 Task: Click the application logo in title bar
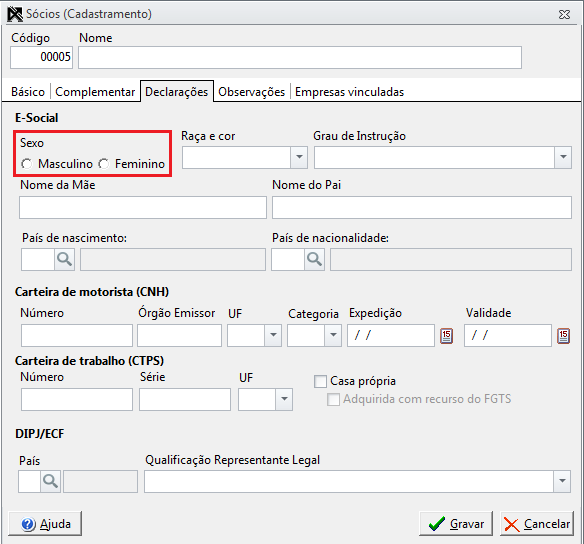point(15,14)
